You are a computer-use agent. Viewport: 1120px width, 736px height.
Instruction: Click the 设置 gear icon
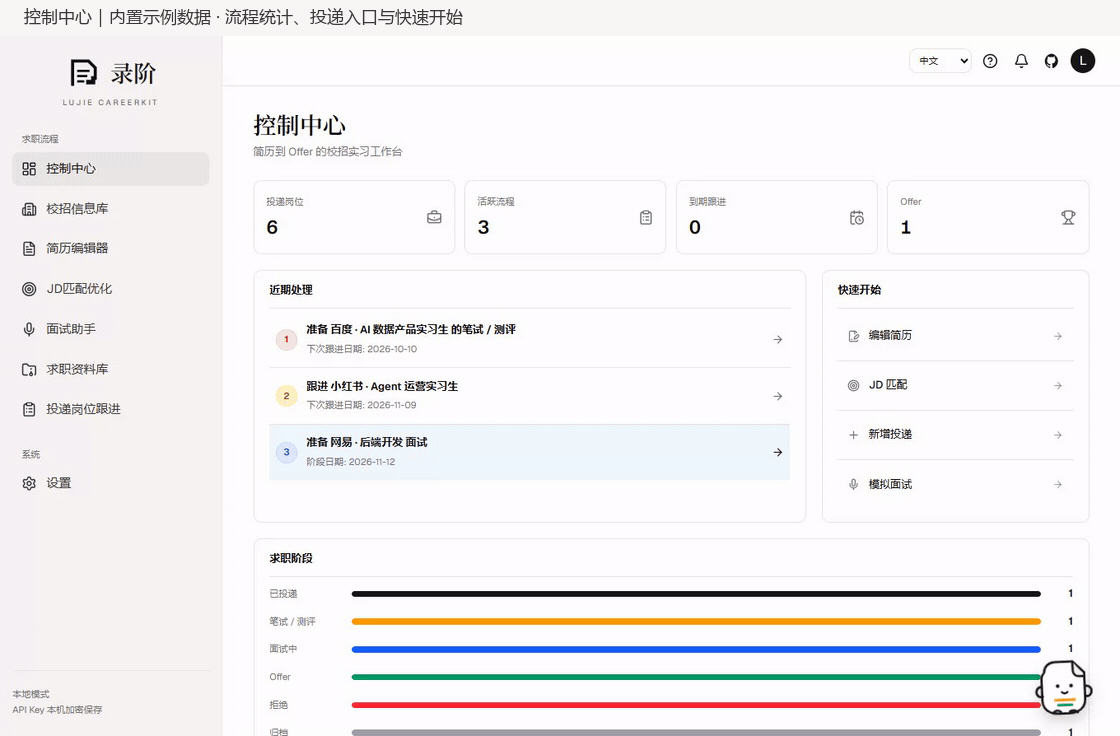(x=29, y=483)
